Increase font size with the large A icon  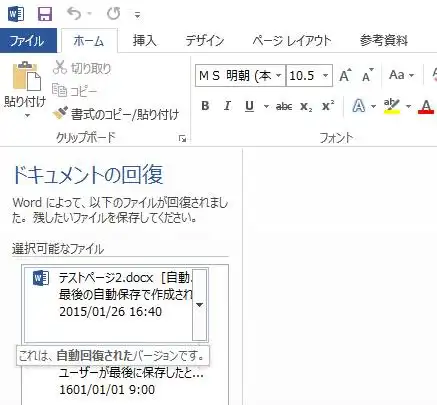click(x=345, y=75)
